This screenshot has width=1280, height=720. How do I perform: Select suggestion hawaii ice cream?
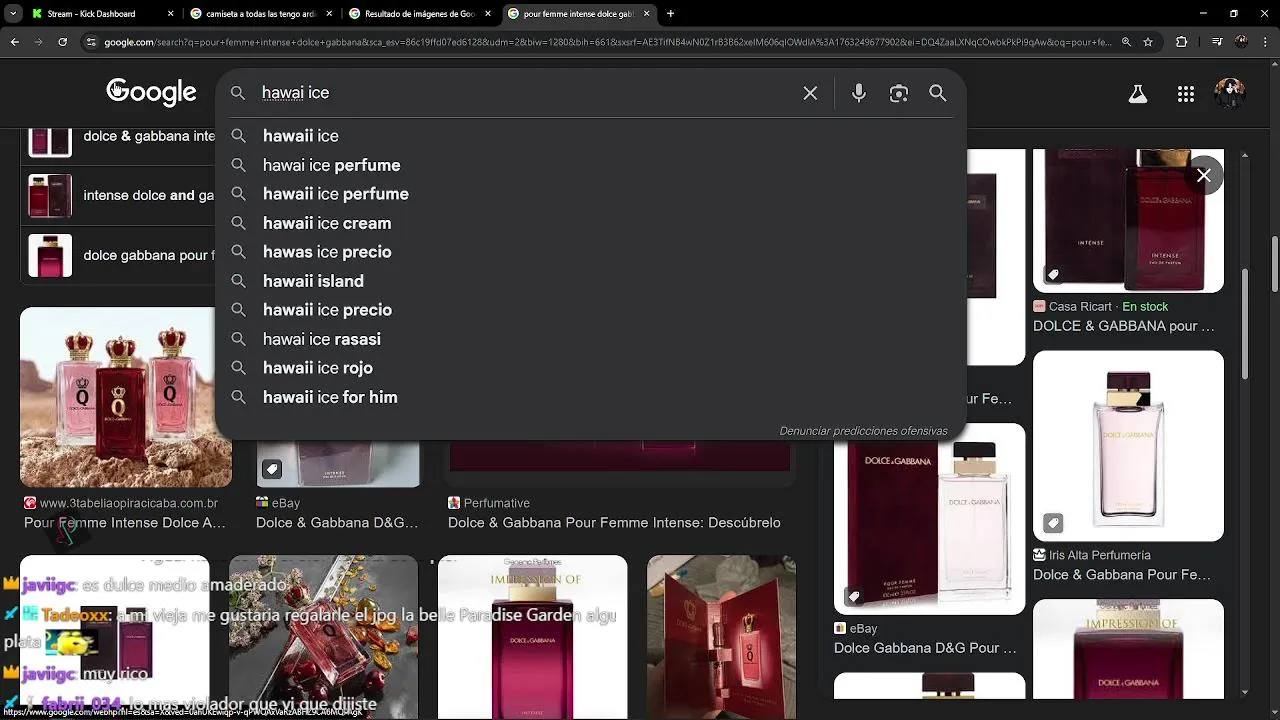(590, 223)
